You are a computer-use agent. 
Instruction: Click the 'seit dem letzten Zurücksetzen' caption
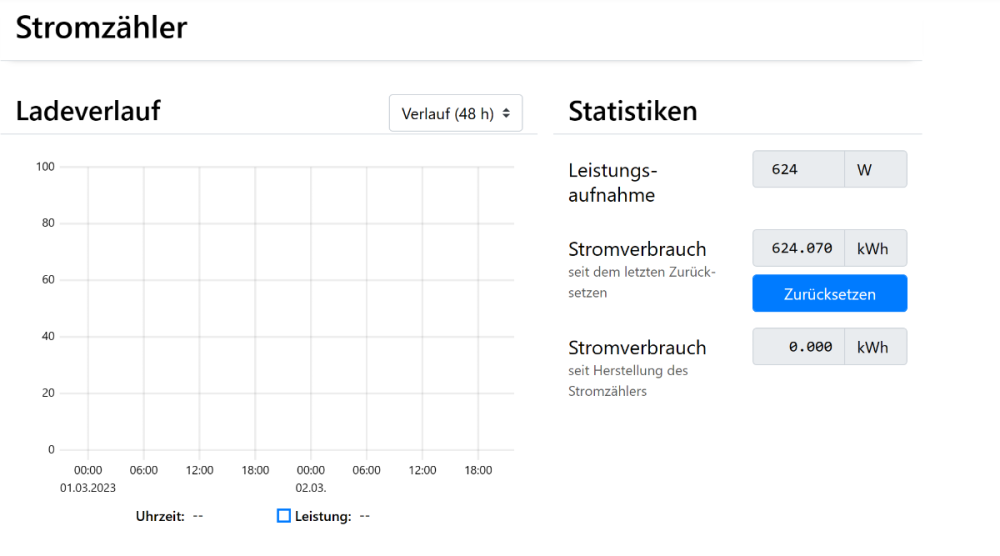click(641, 282)
